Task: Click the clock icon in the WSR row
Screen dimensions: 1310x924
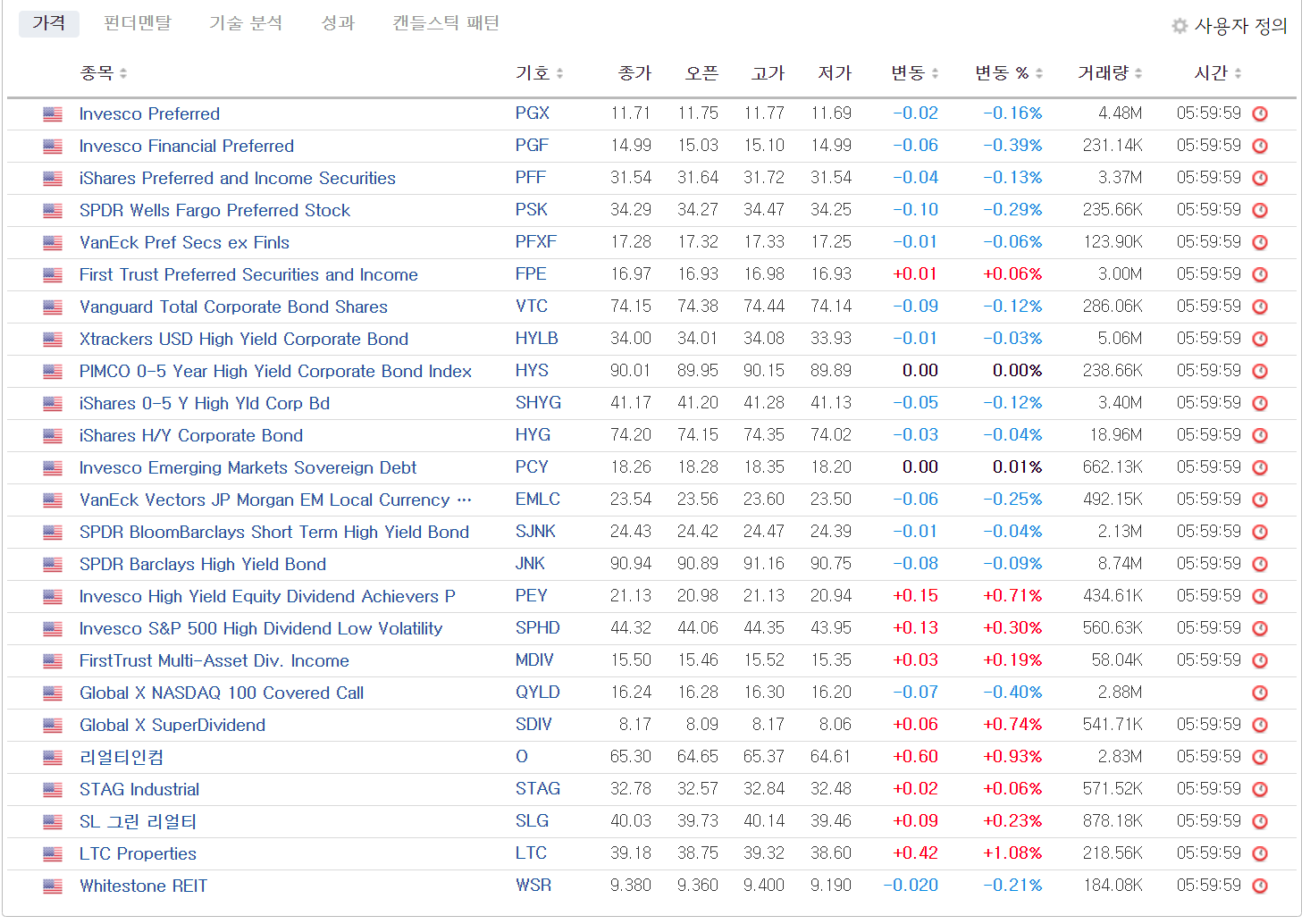Action: [x=1260, y=886]
